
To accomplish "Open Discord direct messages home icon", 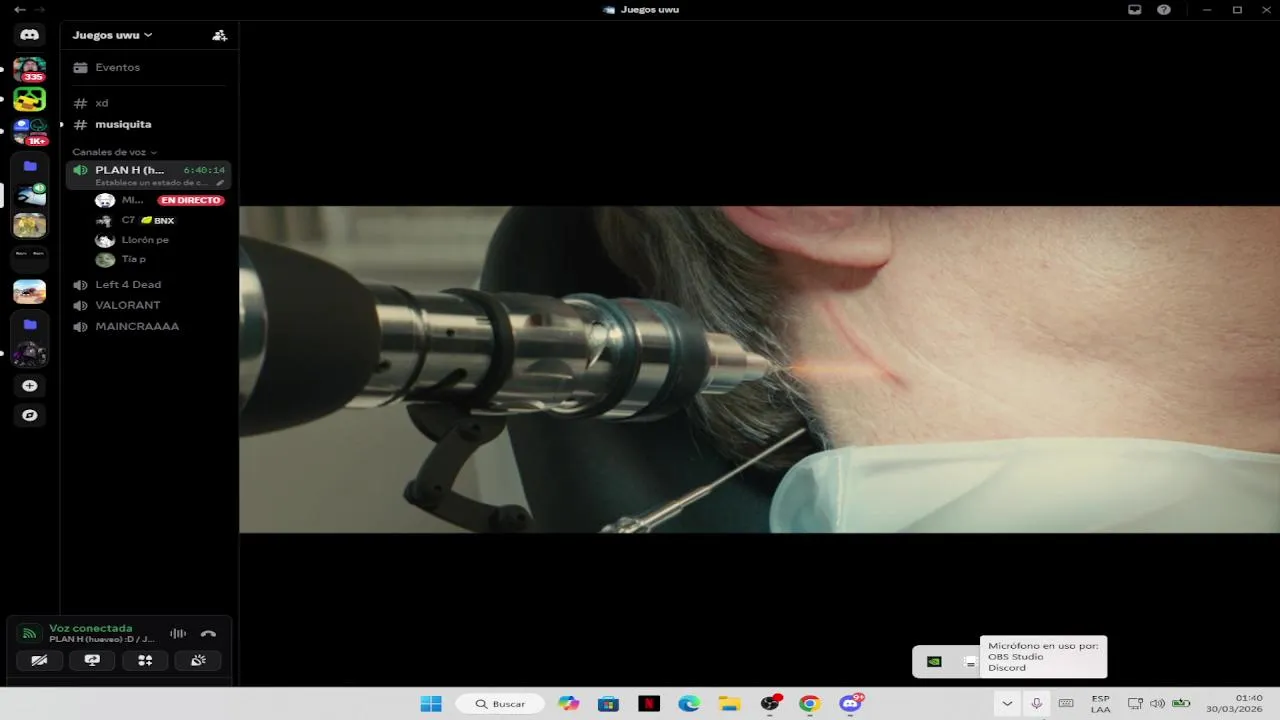I will point(29,35).
